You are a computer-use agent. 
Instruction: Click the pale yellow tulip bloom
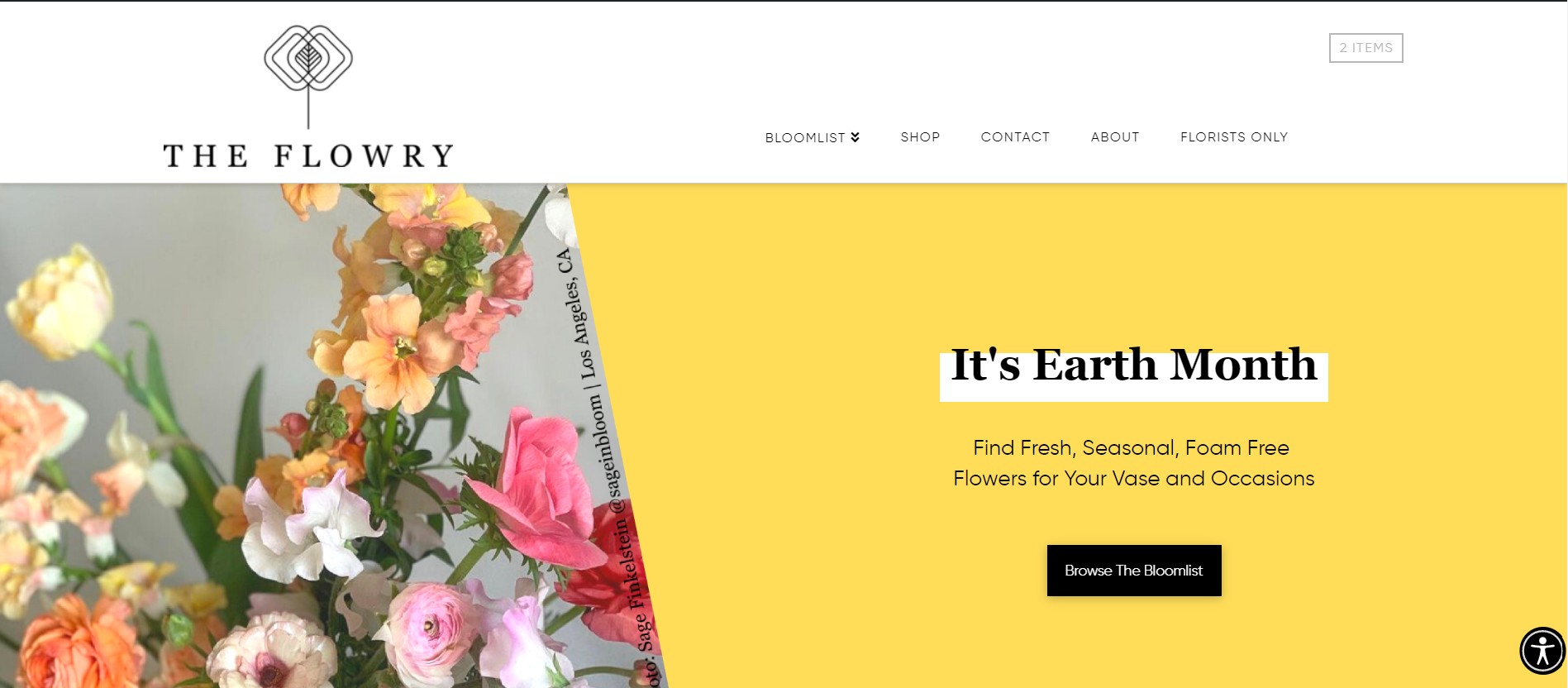pyautogui.click(x=60, y=302)
